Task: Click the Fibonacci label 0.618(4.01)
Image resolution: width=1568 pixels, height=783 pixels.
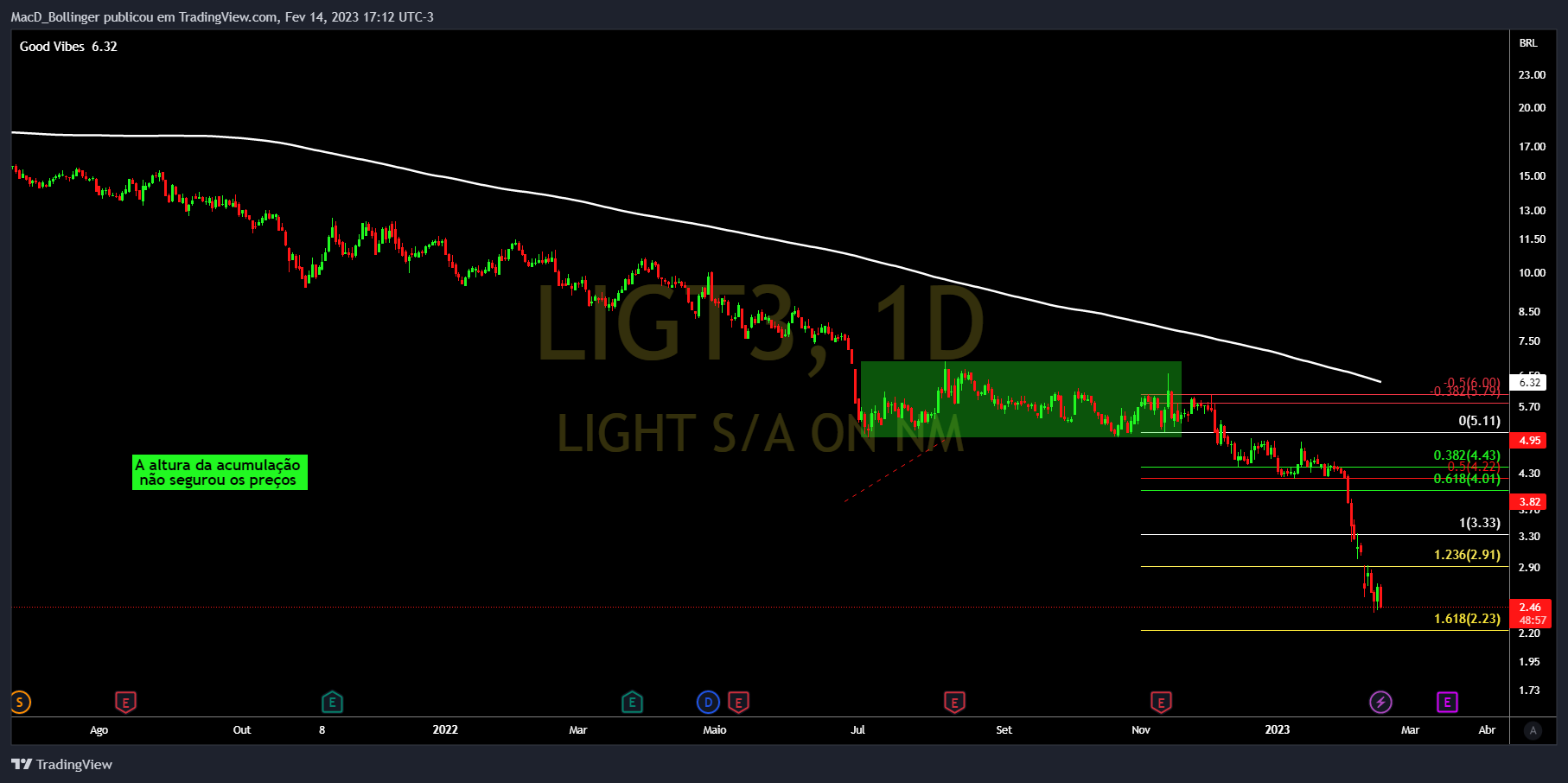Action: click(1467, 479)
